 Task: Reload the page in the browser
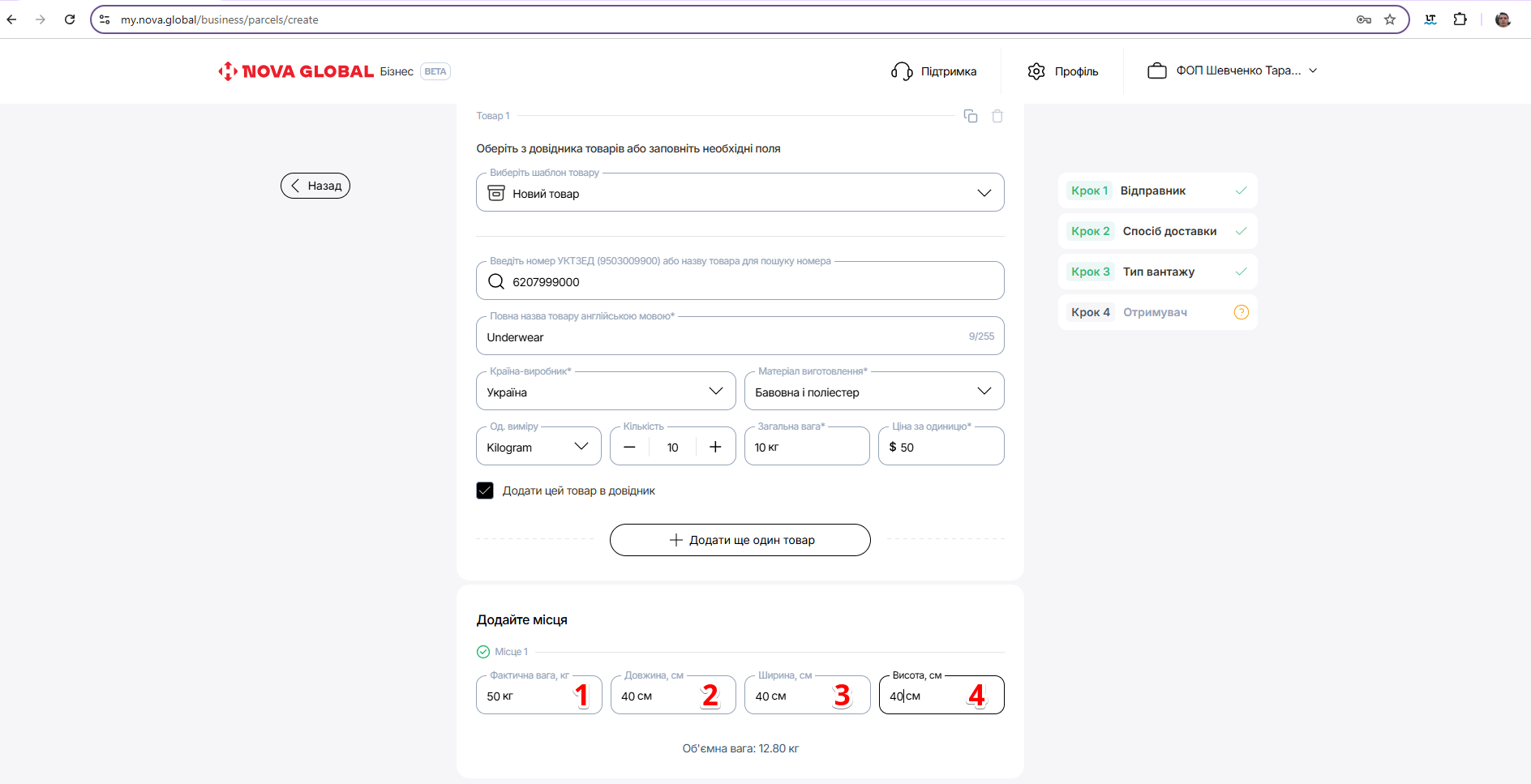point(70,19)
